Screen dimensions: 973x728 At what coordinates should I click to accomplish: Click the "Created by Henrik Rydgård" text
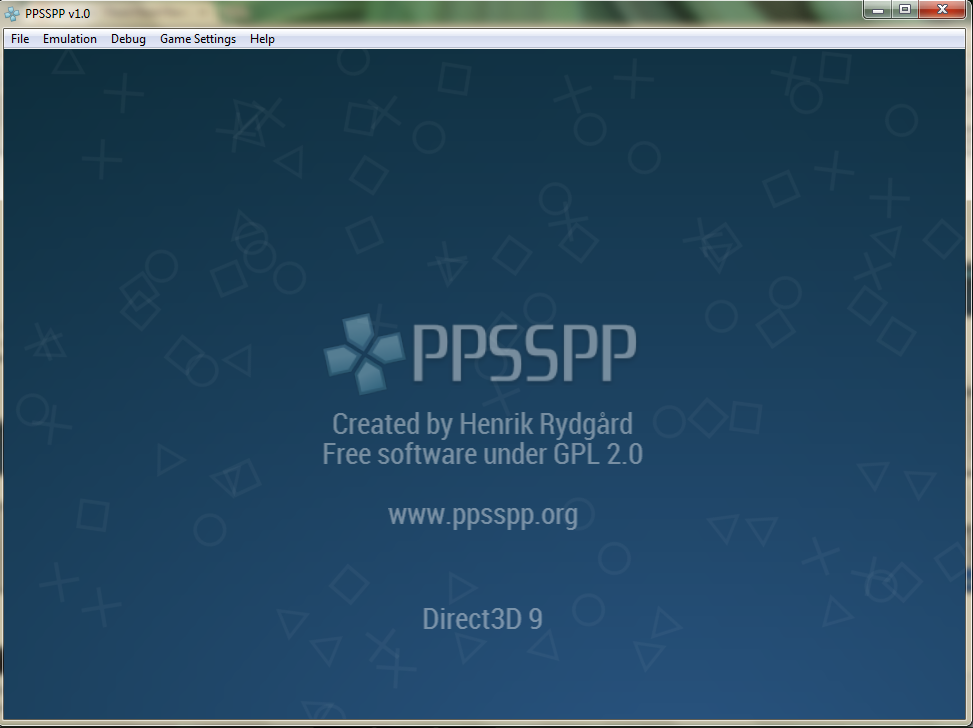(482, 425)
